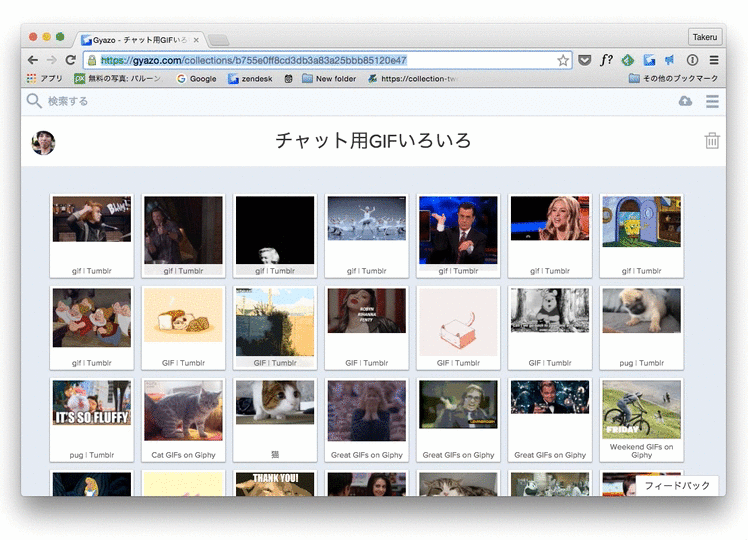Close the Gyazo browser tab
This screenshot has height=540, width=748.
click(x=196, y=40)
